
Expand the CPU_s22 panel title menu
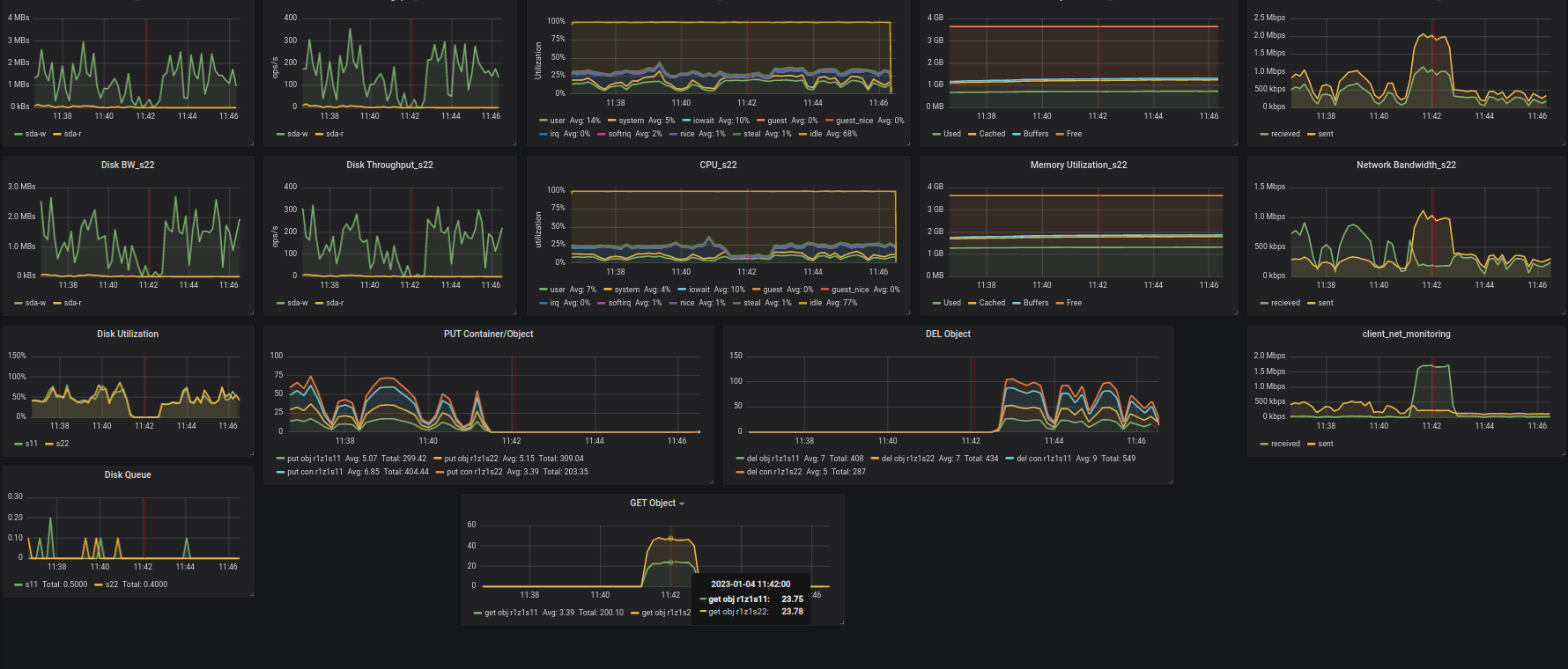(718, 165)
